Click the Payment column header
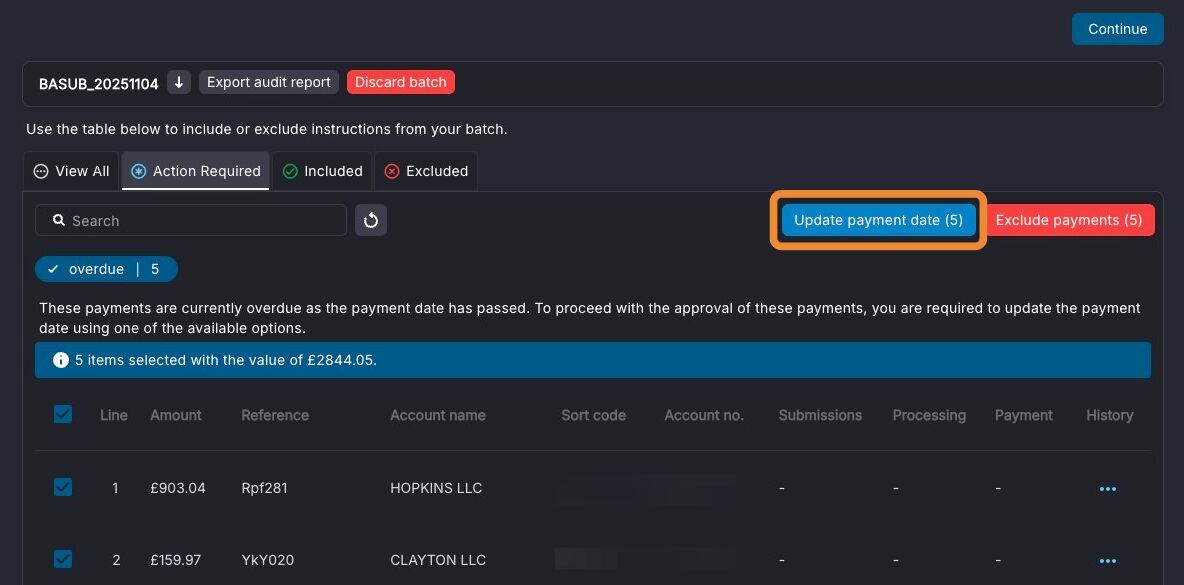This screenshot has height=585, width=1184. 1023,415
